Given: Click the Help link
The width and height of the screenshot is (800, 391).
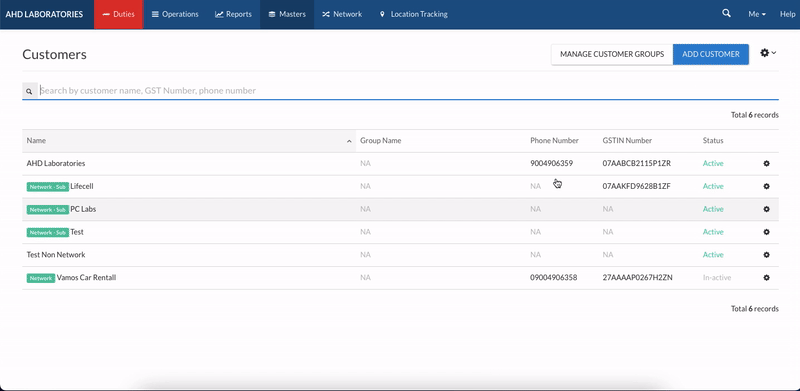Looking at the screenshot, I should (787, 14).
